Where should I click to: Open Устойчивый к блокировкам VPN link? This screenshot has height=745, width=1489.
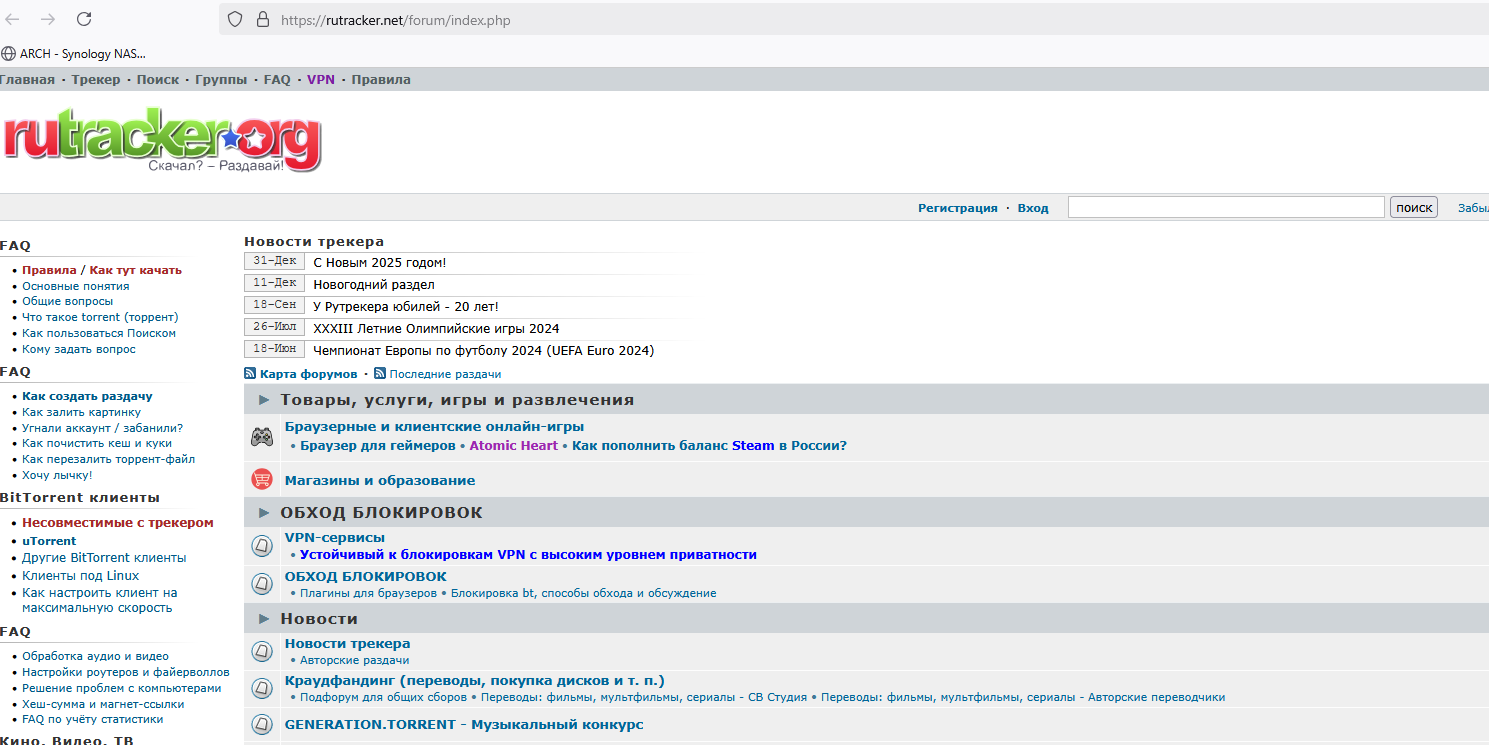528,555
